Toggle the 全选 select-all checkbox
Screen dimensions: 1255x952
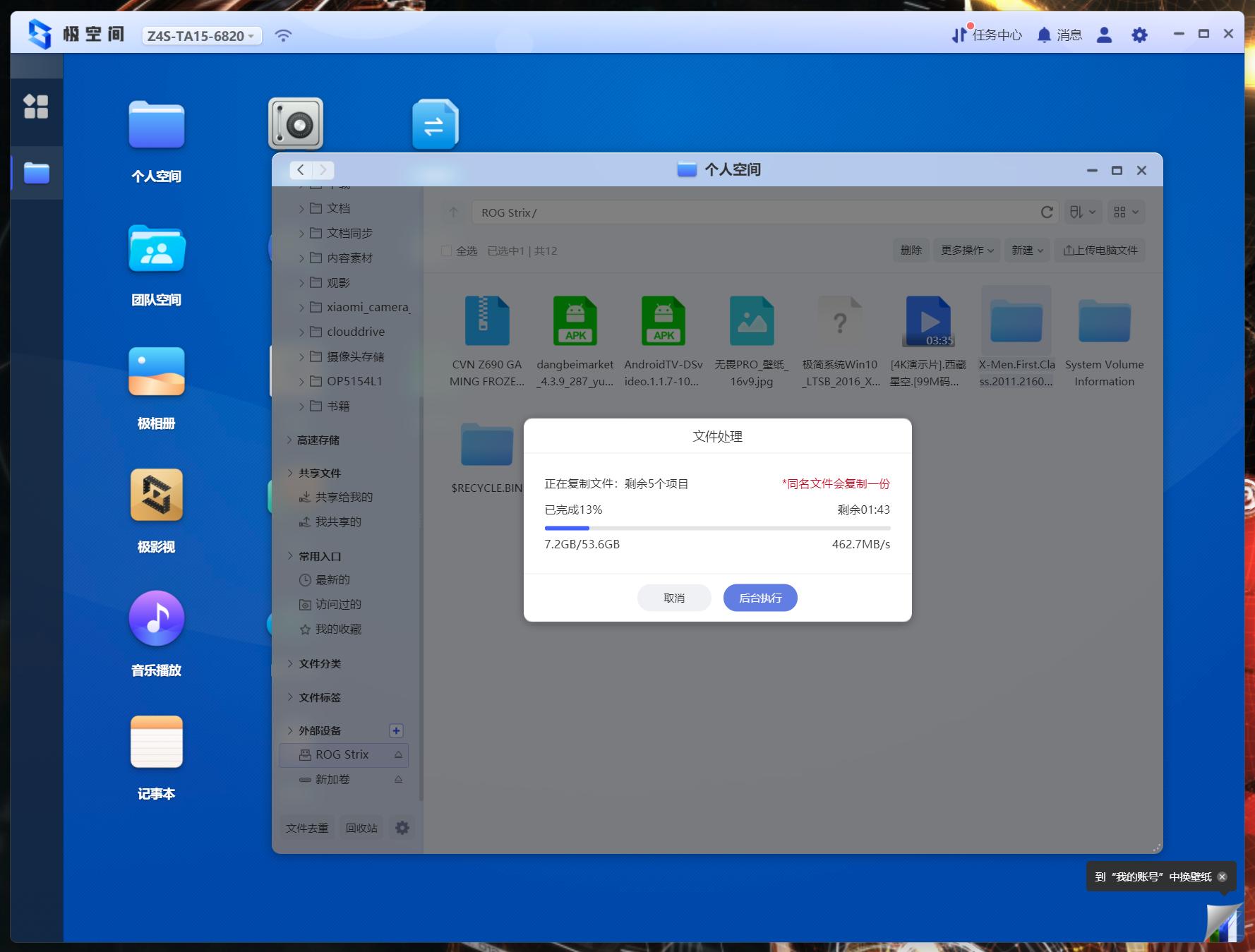tap(446, 251)
